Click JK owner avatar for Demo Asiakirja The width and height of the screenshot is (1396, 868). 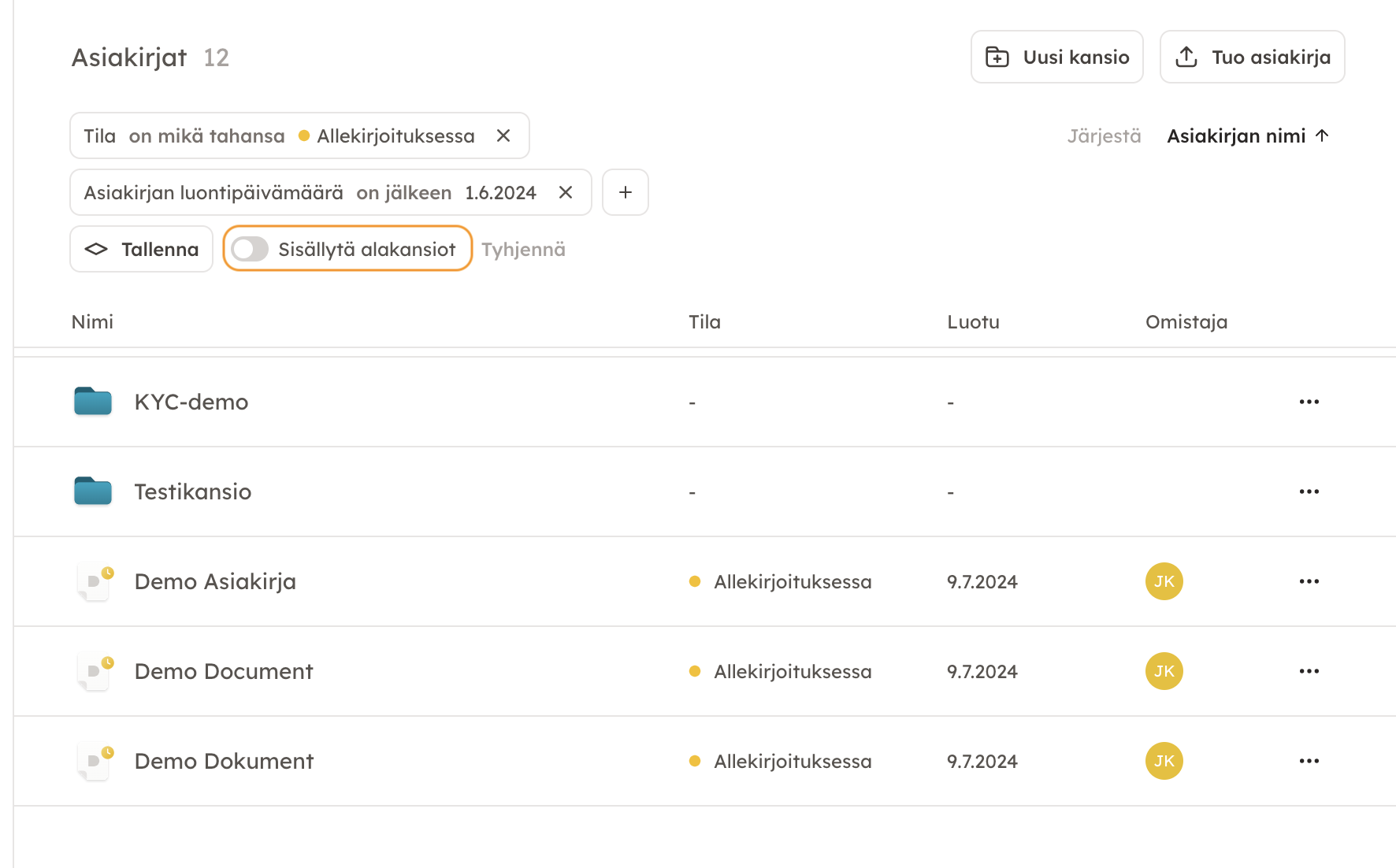click(x=1164, y=581)
